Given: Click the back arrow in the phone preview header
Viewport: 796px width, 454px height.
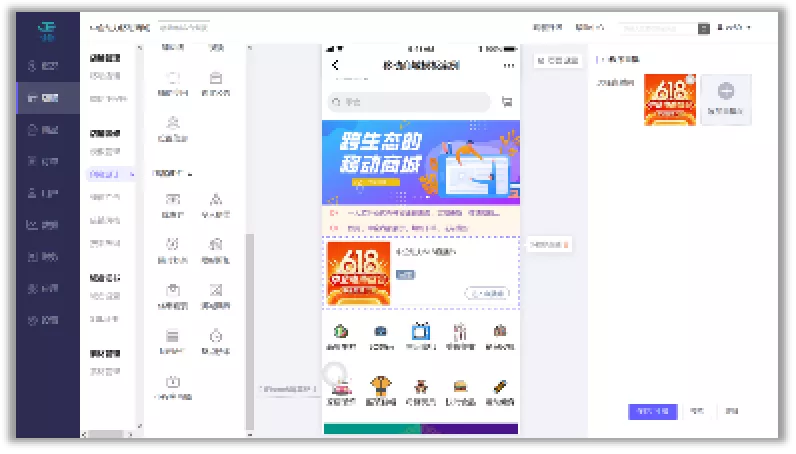Looking at the screenshot, I should (x=335, y=65).
